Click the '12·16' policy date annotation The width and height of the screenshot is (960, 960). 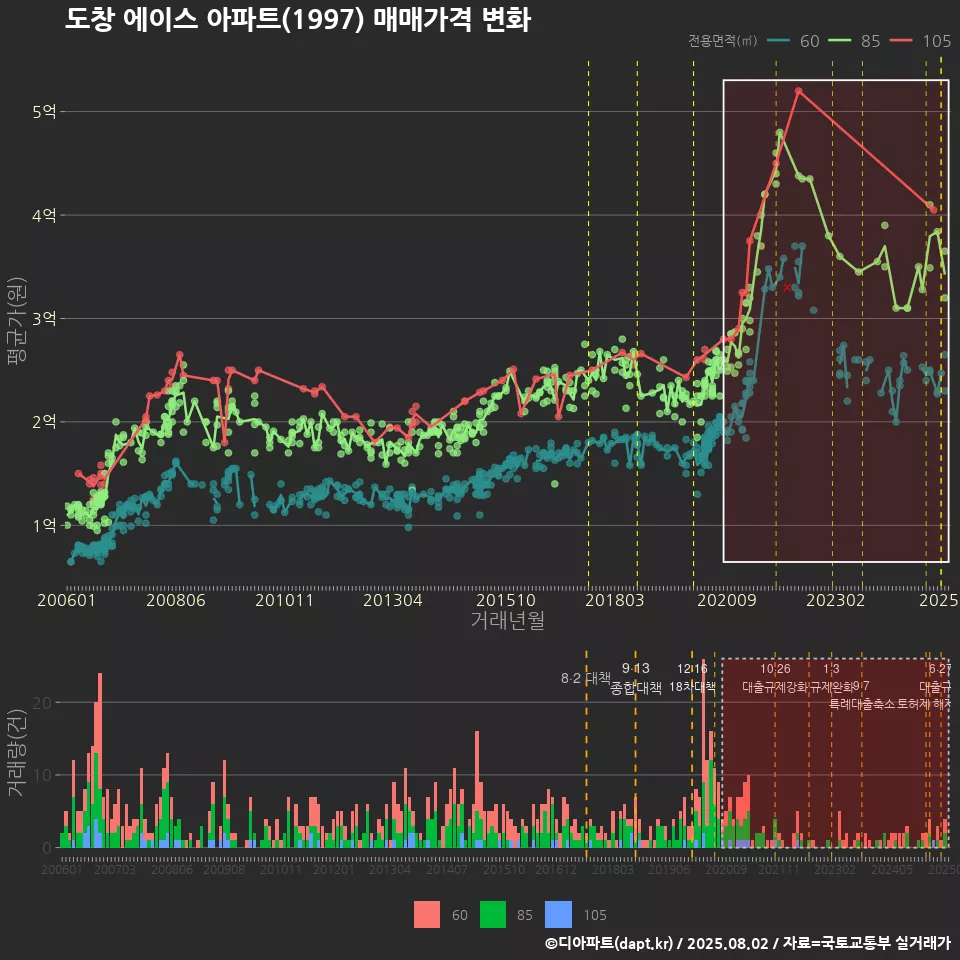692,668
